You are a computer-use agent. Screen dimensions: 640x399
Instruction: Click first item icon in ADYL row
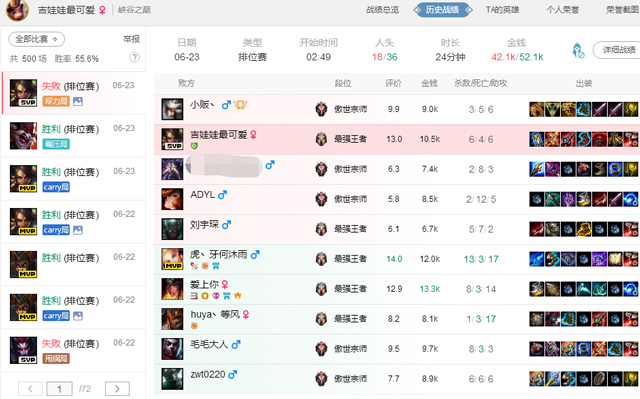click(x=537, y=199)
